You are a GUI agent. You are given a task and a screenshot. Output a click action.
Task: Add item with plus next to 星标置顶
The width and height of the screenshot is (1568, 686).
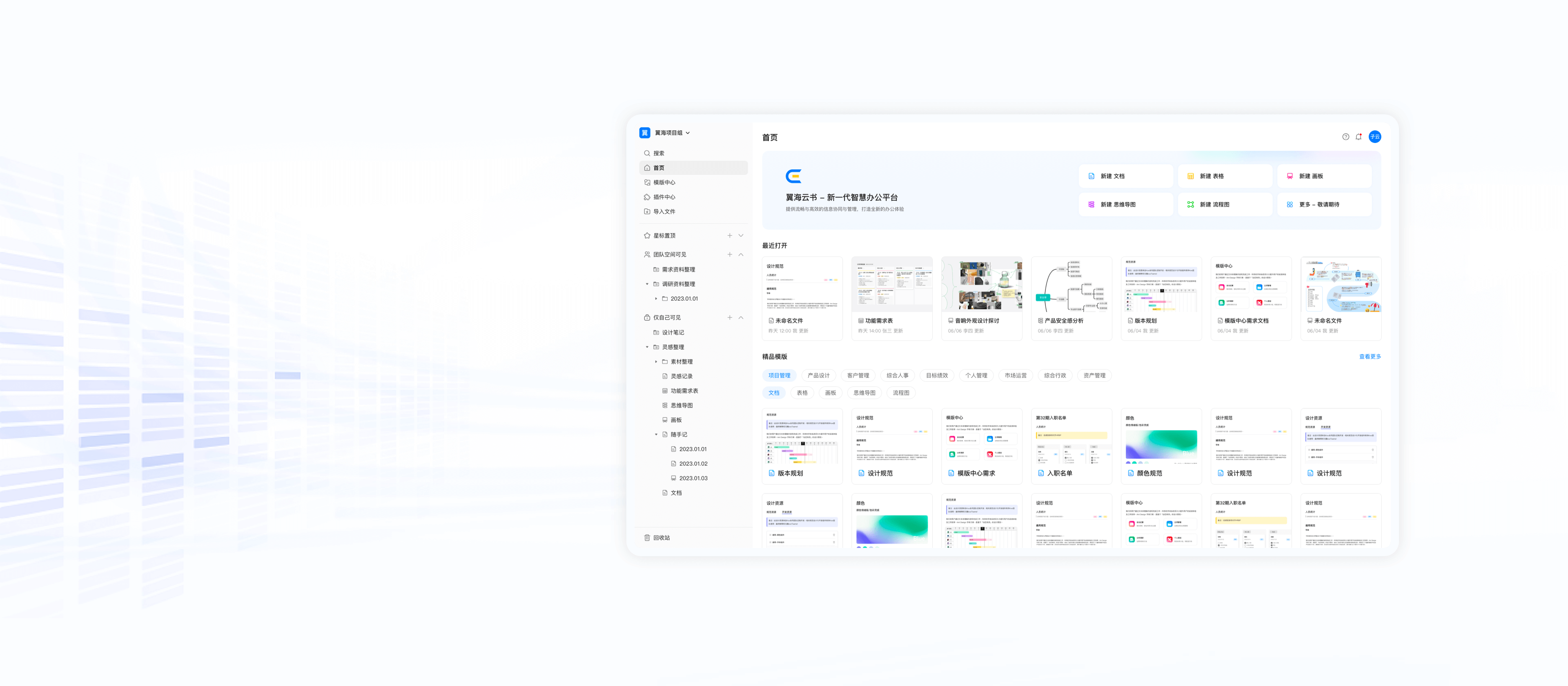(x=729, y=236)
